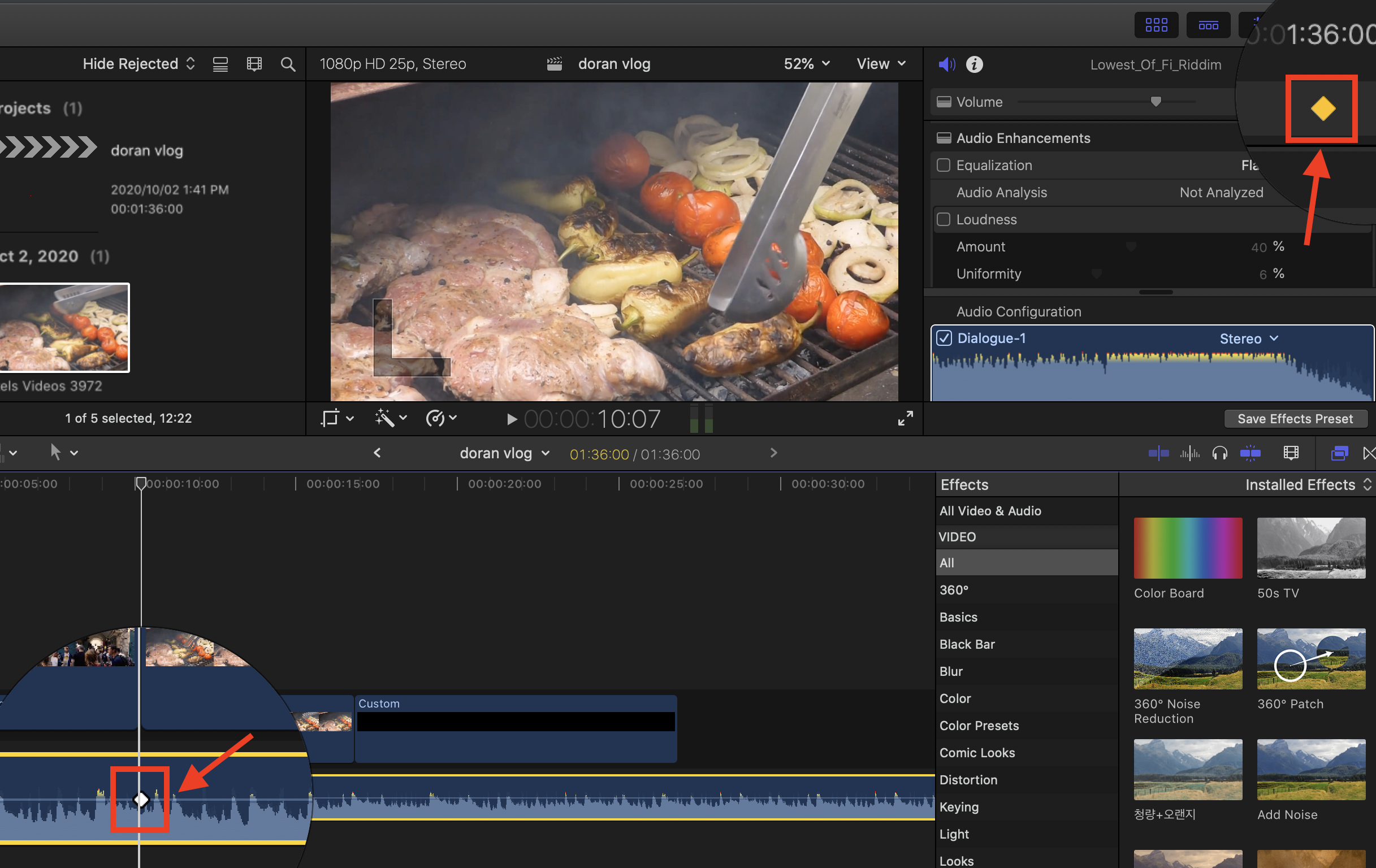Click the browser search magnifier icon

click(x=288, y=64)
